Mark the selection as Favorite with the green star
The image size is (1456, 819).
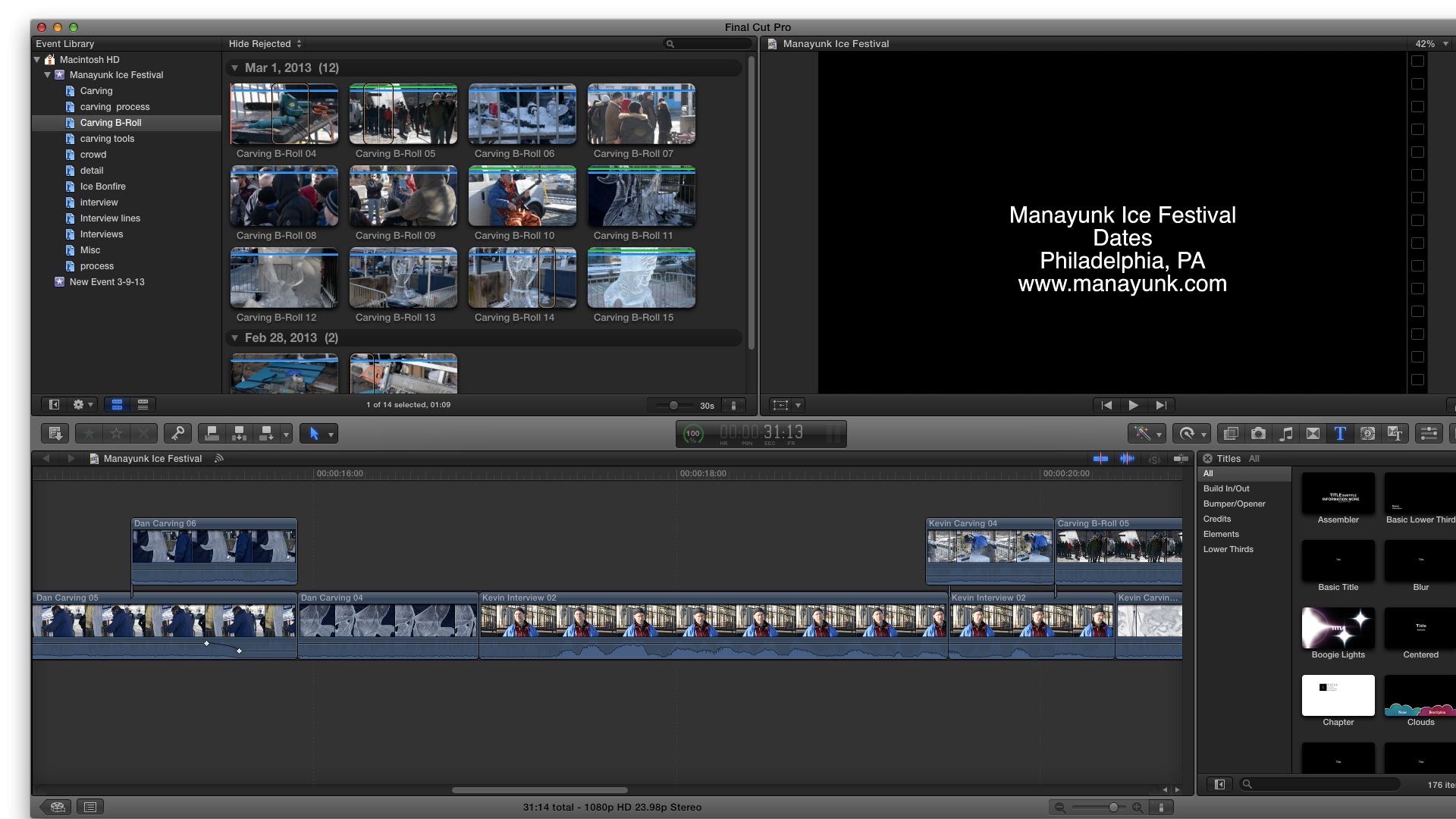89,434
